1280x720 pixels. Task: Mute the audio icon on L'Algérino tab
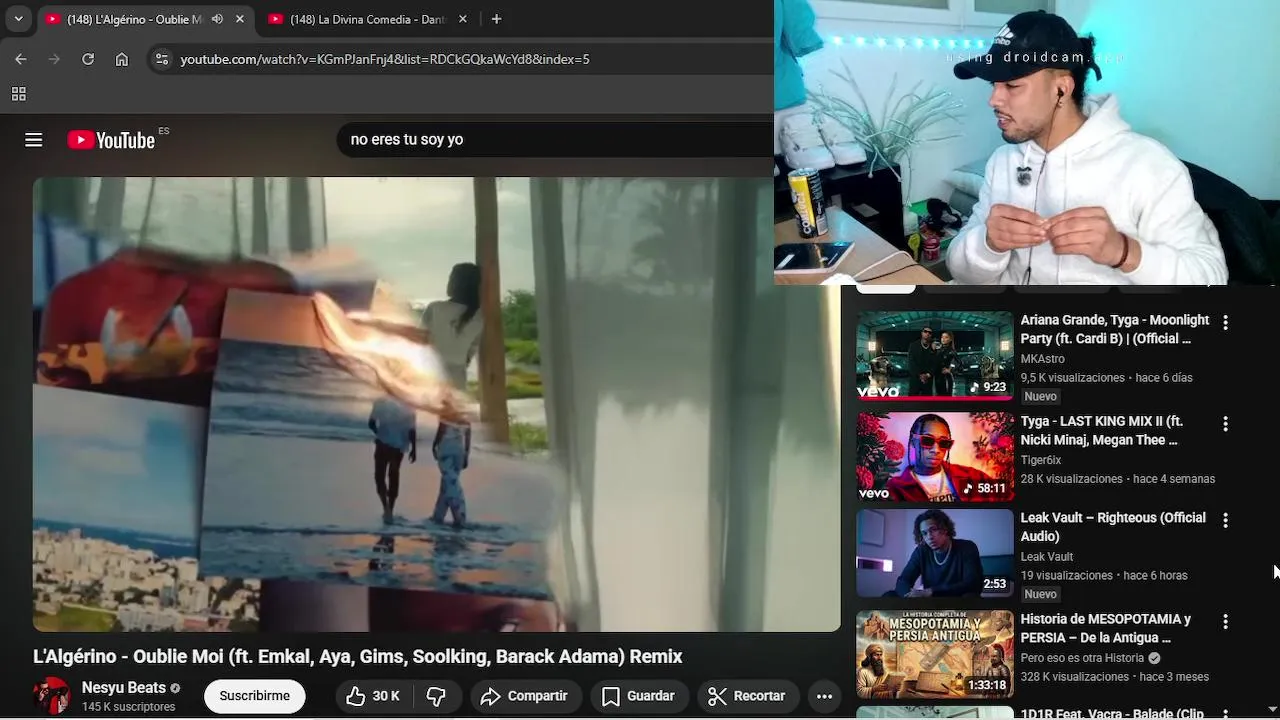coord(217,19)
